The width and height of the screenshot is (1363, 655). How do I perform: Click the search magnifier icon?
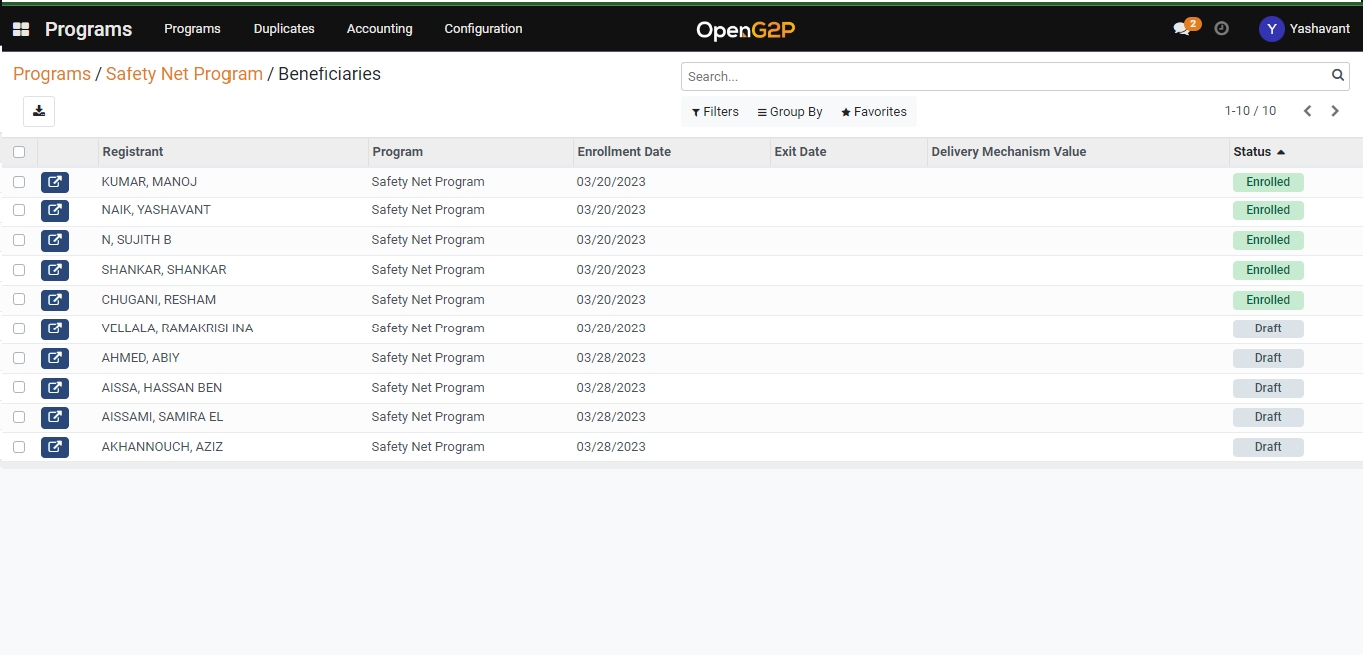point(1337,76)
